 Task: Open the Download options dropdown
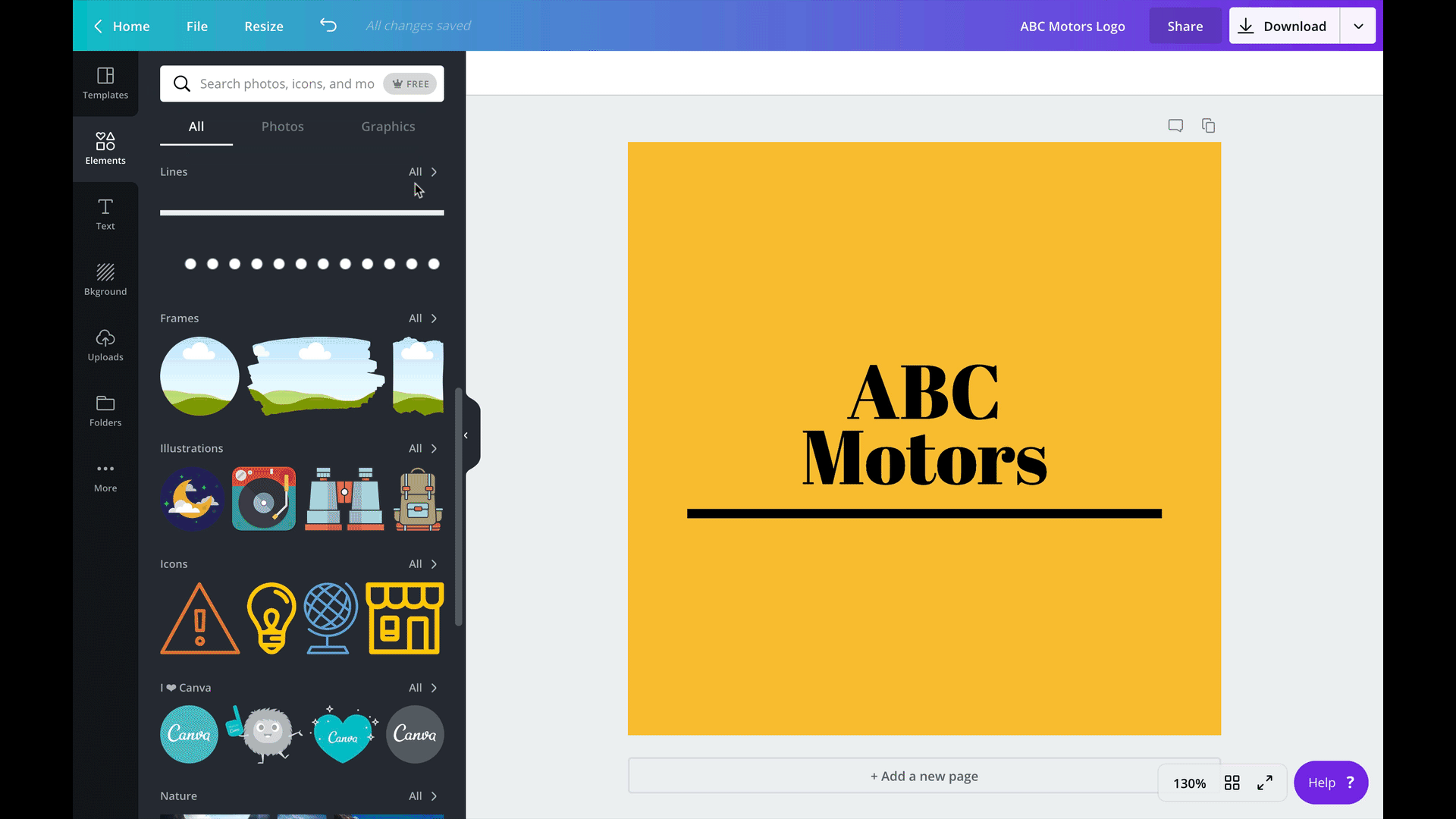coord(1358,26)
